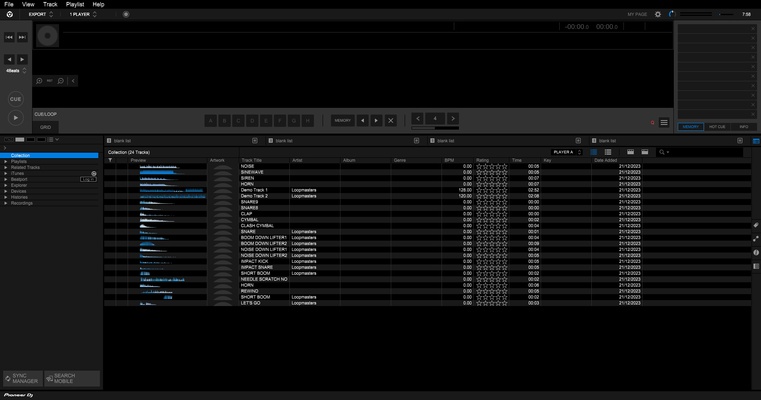Click the record button next to 1 PLAYER
The image size is (761, 400).
pos(126,14)
